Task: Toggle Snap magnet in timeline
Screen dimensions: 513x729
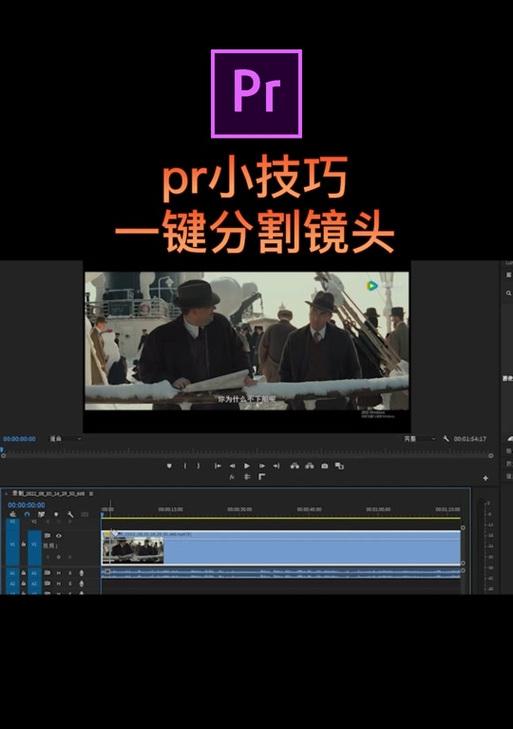Action: [27, 514]
